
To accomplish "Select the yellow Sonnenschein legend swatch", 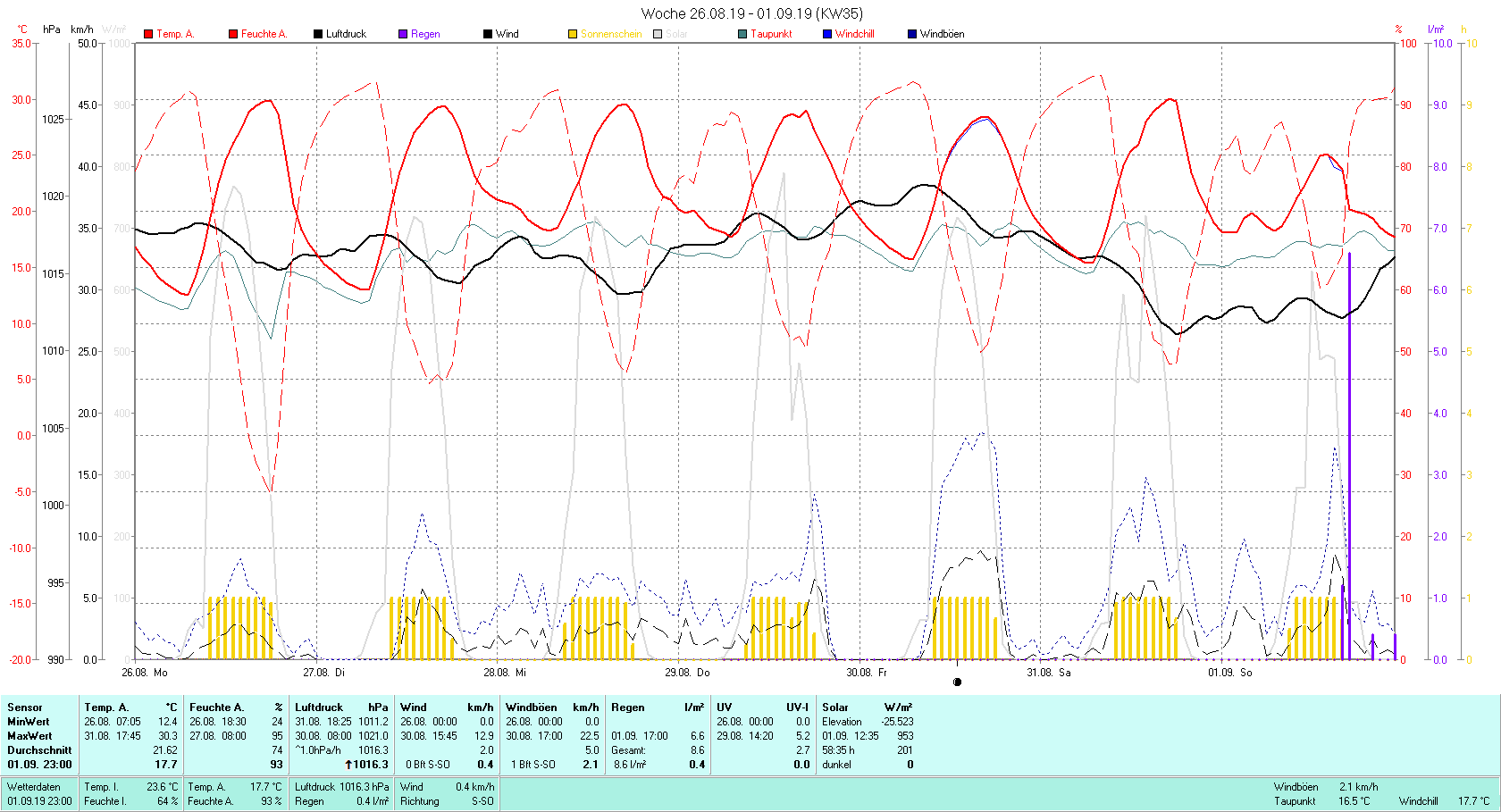I will [x=573, y=34].
